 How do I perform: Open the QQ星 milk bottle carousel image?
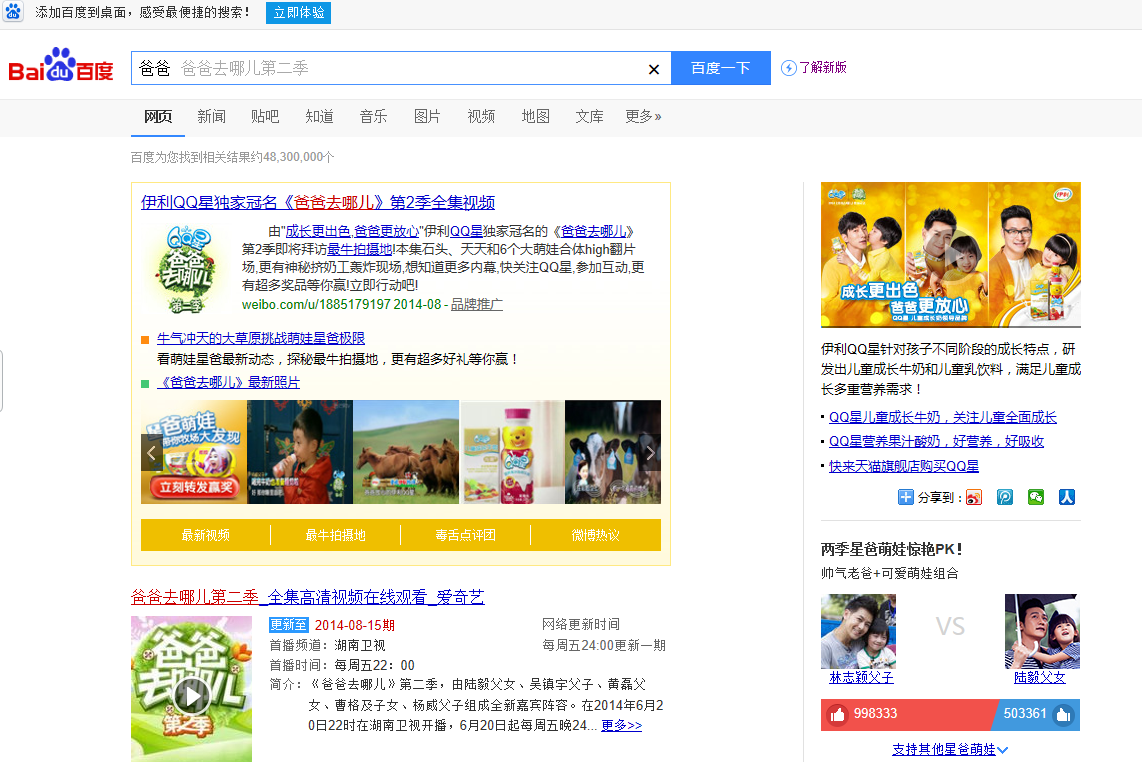[513, 452]
